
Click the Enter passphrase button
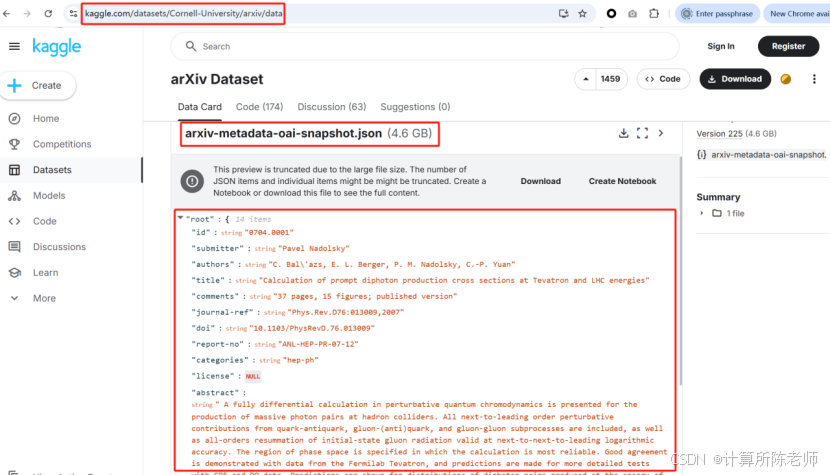[x=718, y=14]
